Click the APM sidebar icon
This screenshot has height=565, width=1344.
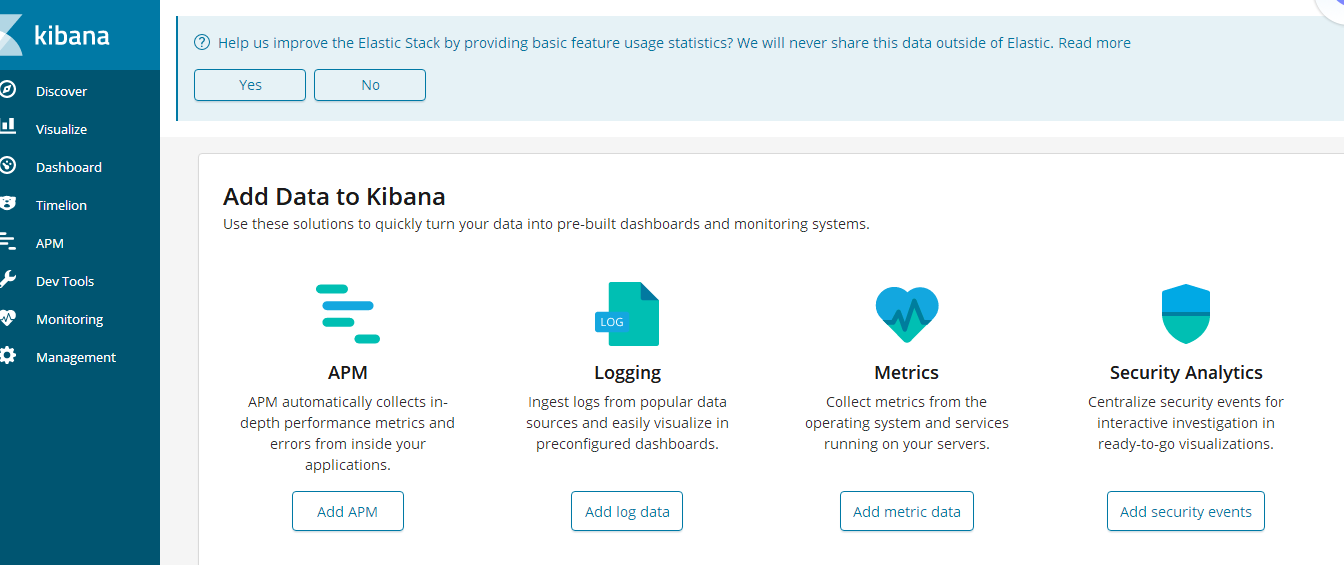(7, 241)
